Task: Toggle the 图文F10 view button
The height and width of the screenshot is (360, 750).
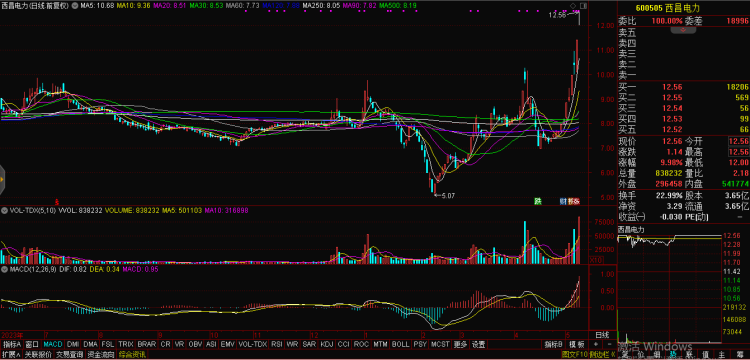Action: pyautogui.click(x=573, y=355)
